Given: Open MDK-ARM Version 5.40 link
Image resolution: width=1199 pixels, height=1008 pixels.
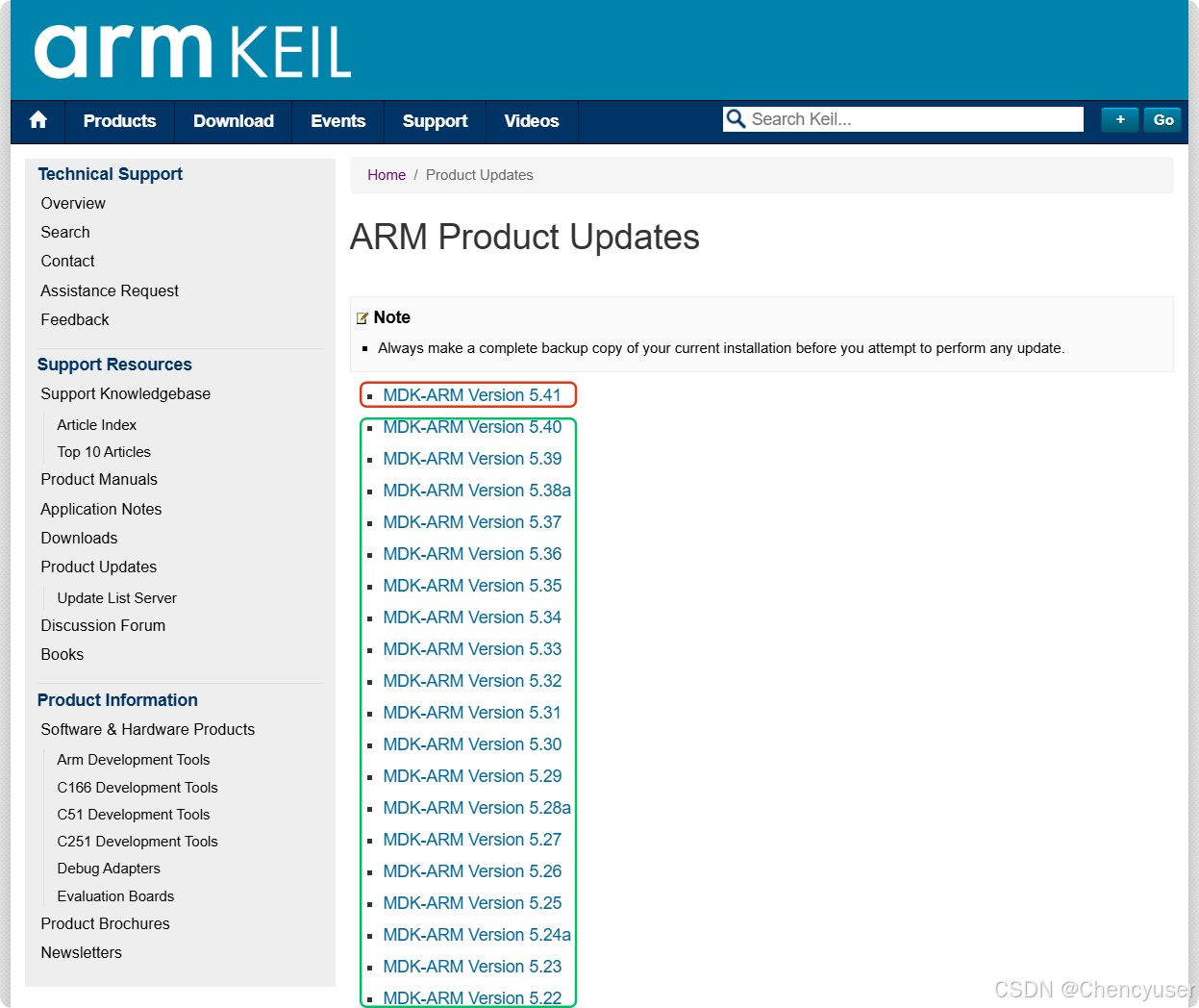Looking at the screenshot, I should tap(472, 427).
